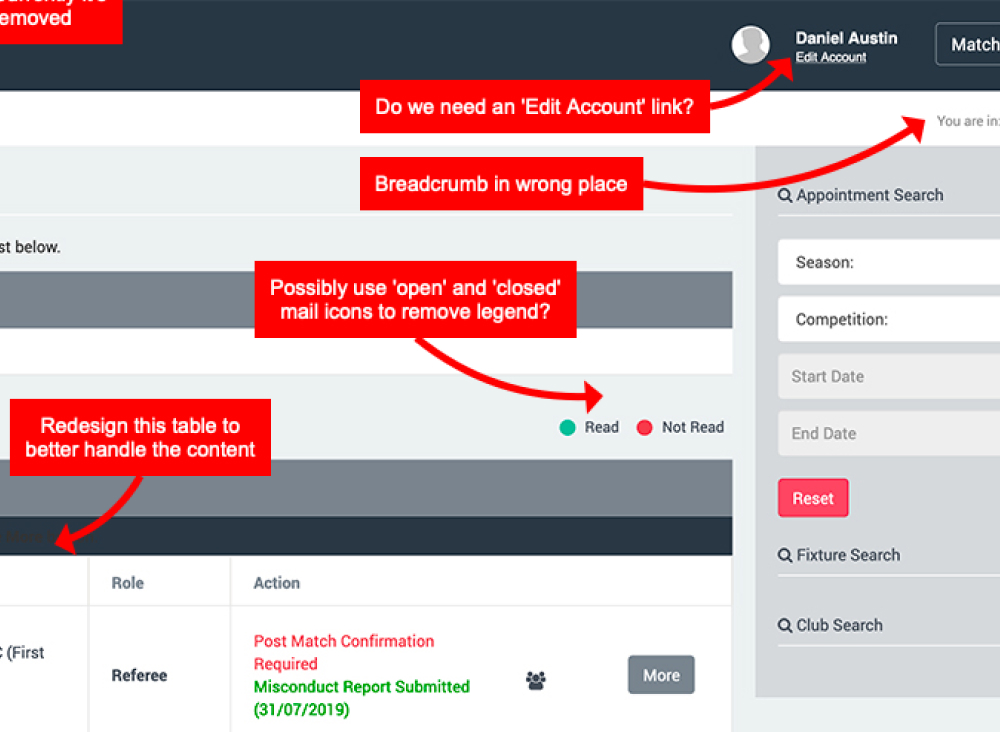Click the End Date input field
This screenshot has height=732, width=1000.
tap(890, 434)
